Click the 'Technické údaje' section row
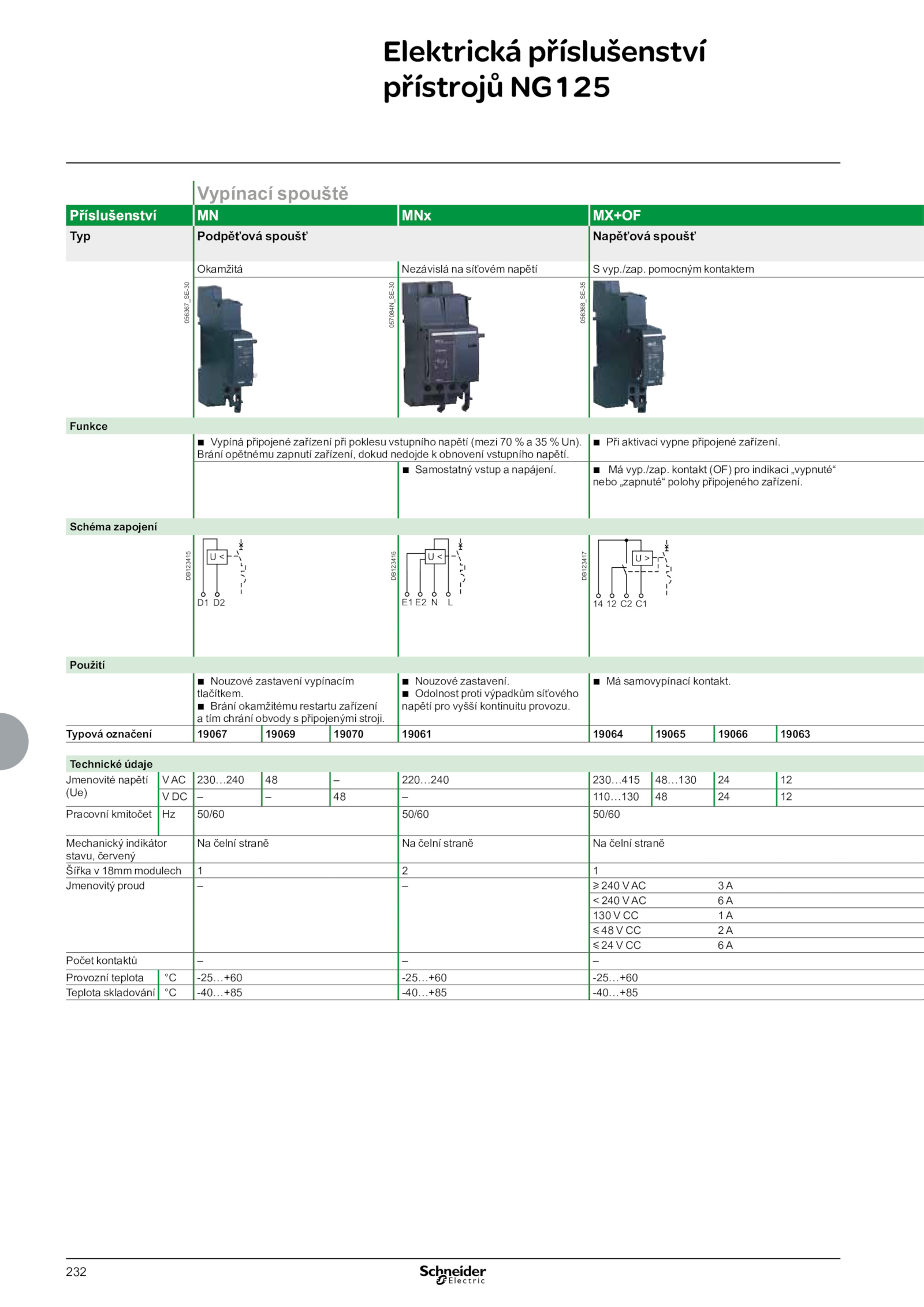This screenshot has height=1307, width=924. point(495,764)
